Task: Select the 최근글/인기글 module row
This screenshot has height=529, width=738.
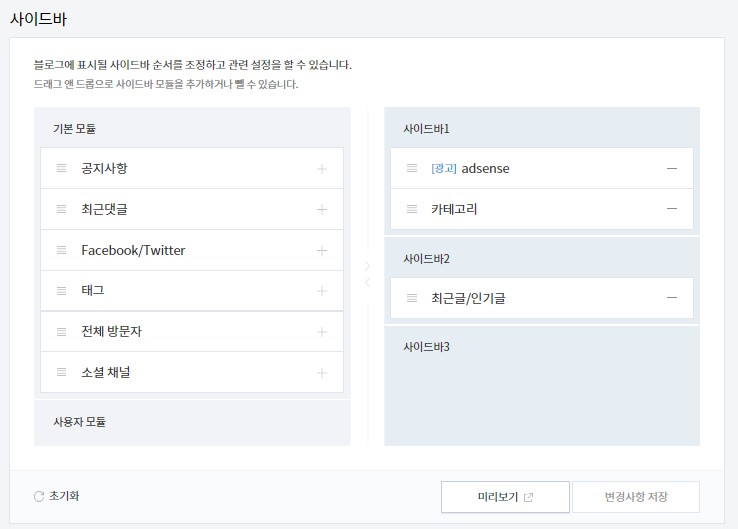Action: coord(542,298)
